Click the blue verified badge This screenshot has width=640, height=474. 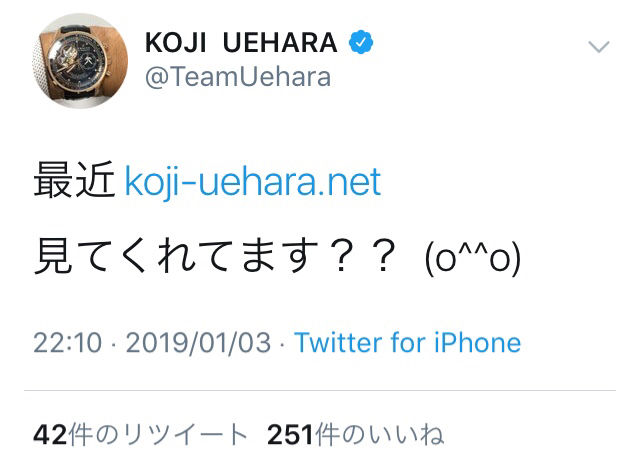point(361,43)
